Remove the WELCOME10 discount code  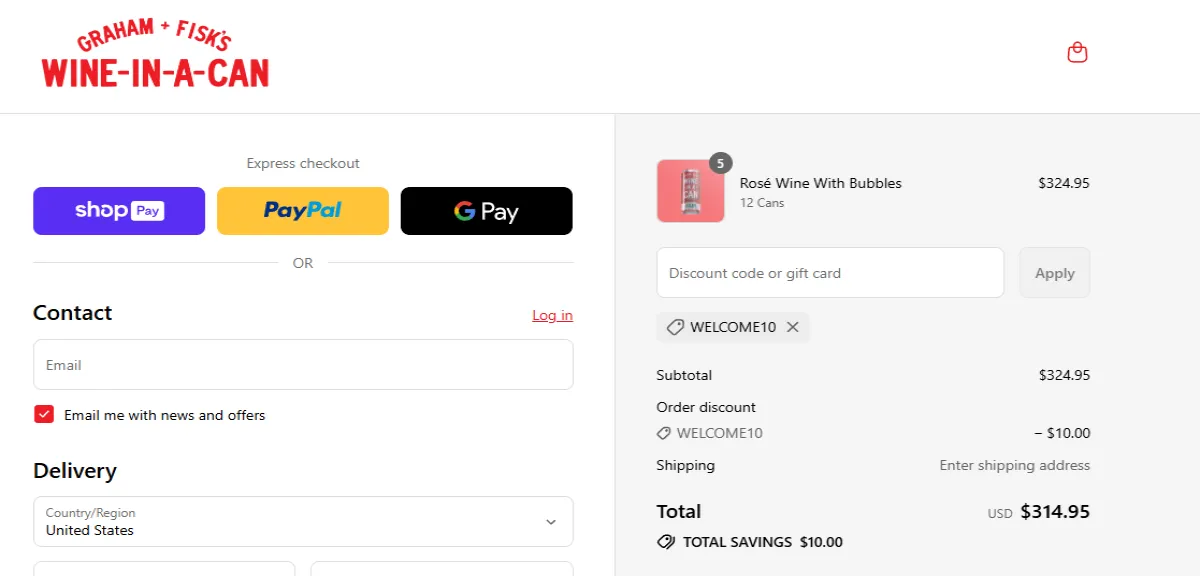(793, 327)
